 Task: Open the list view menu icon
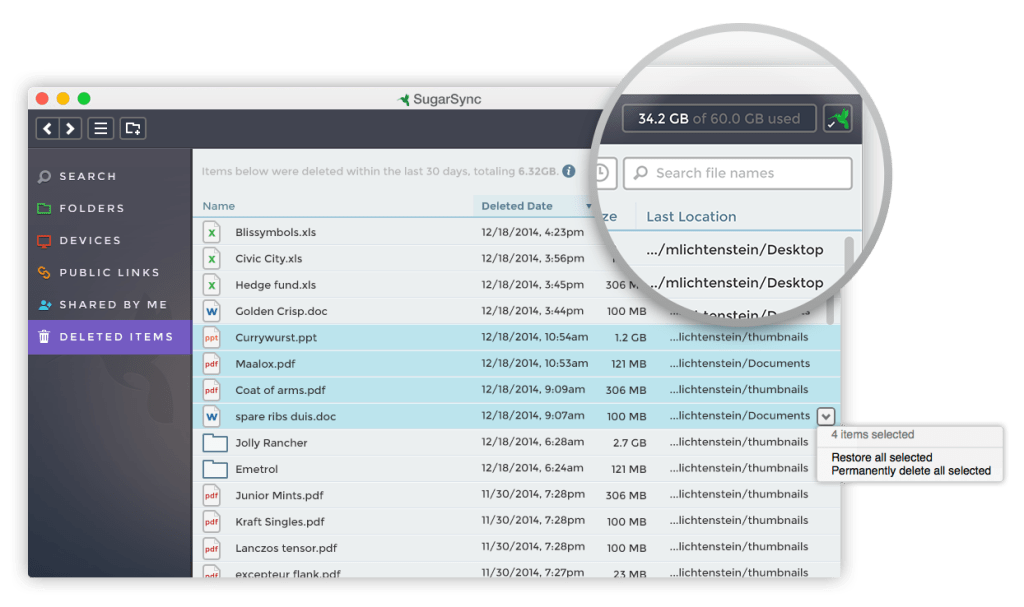[101, 128]
